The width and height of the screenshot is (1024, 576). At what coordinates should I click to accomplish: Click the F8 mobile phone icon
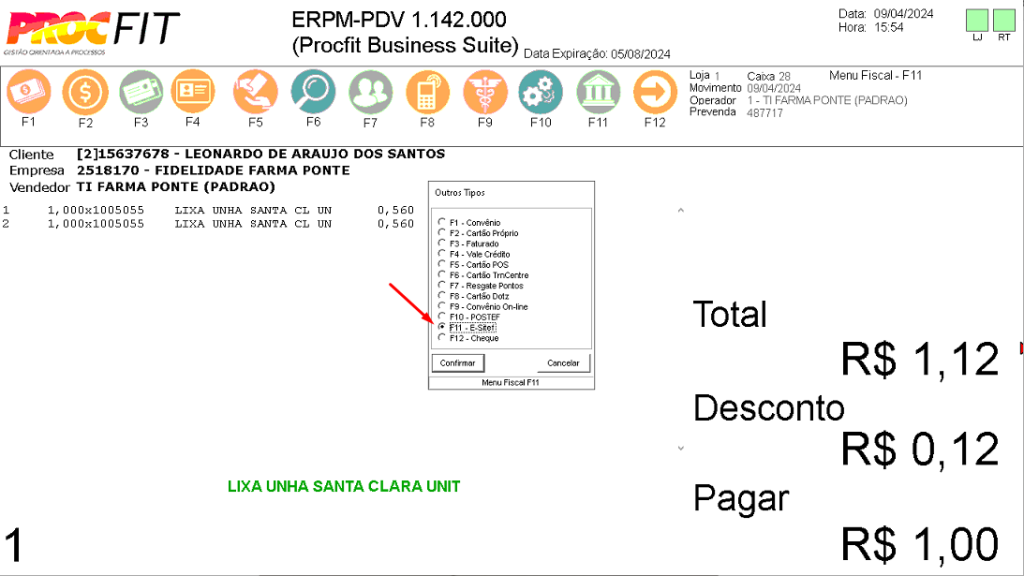428,92
